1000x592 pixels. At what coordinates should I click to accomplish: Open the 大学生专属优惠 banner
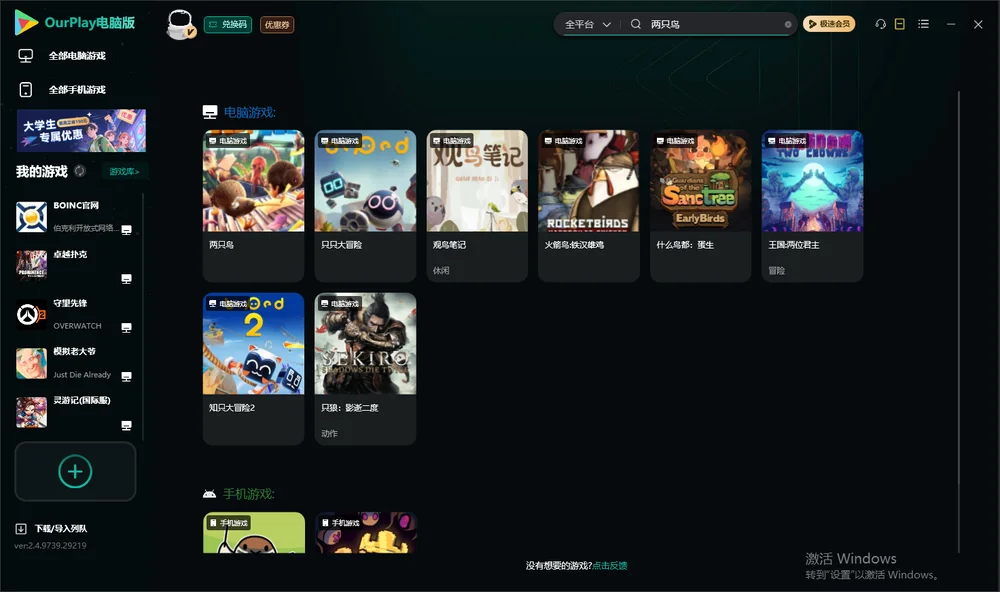82,131
